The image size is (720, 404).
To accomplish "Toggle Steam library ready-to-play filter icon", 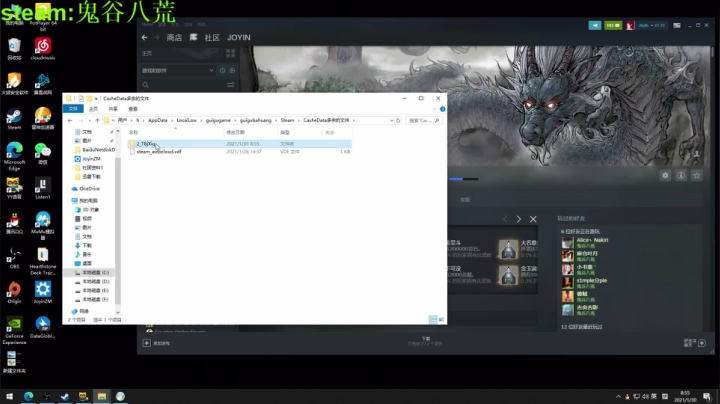I will (232, 71).
